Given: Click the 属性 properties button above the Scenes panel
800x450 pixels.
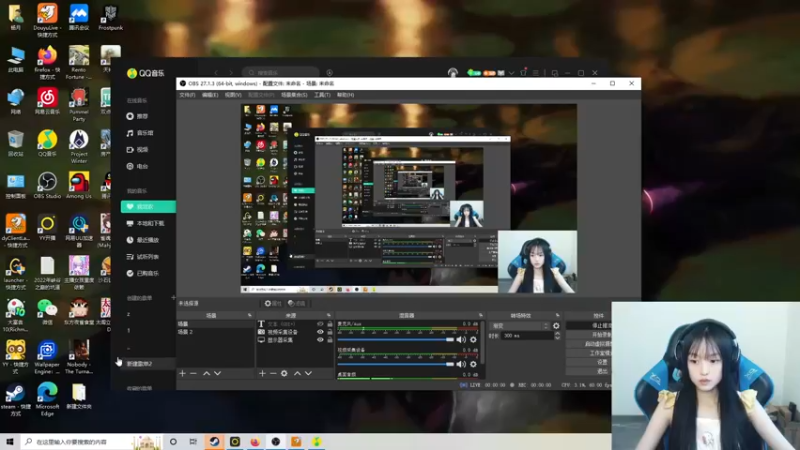Looking at the screenshot, I should pyautogui.click(x=273, y=303).
